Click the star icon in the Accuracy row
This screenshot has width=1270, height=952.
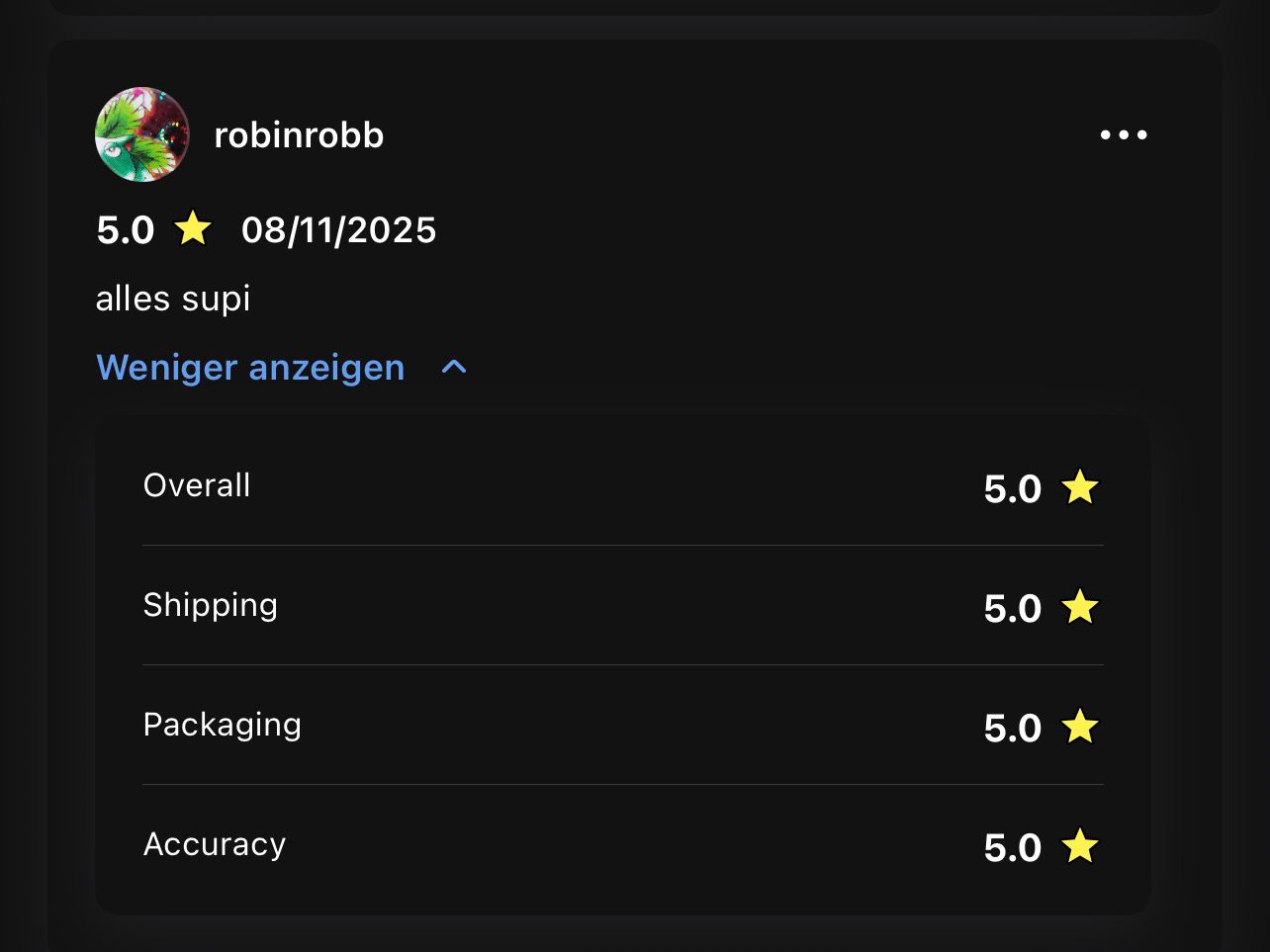1080,846
